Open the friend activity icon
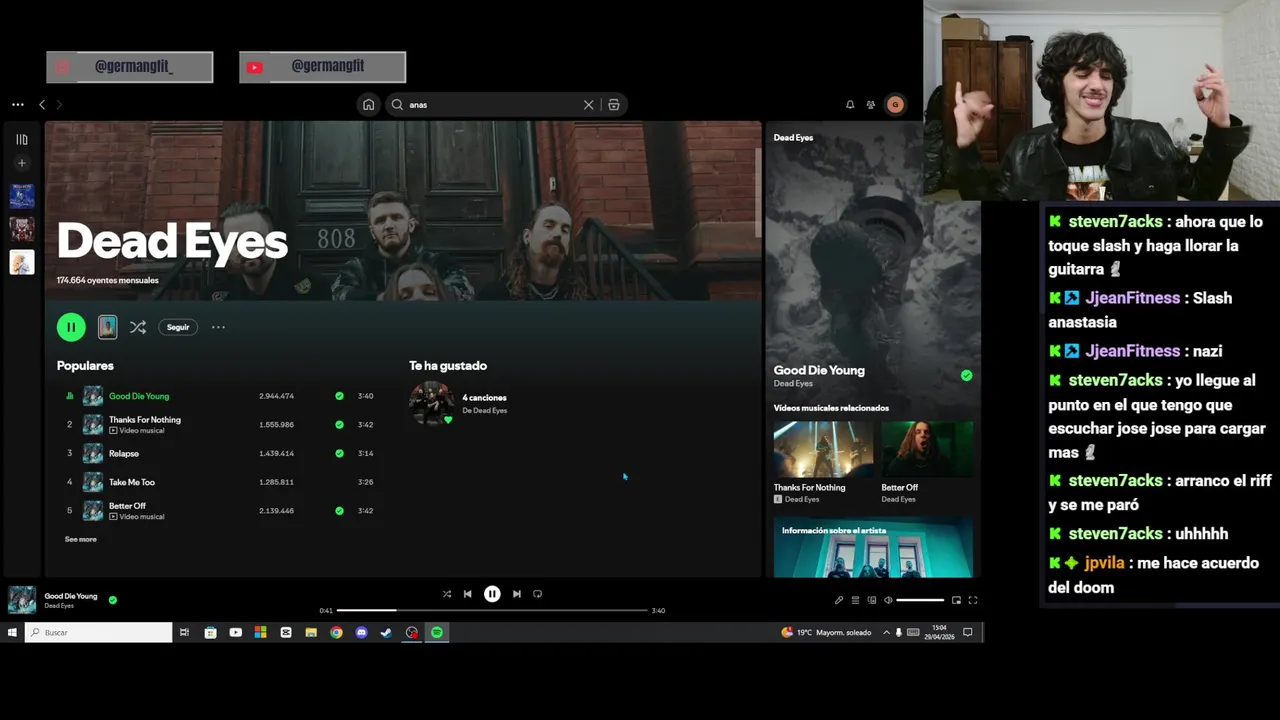Viewport: 1280px width, 720px height. click(x=871, y=104)
